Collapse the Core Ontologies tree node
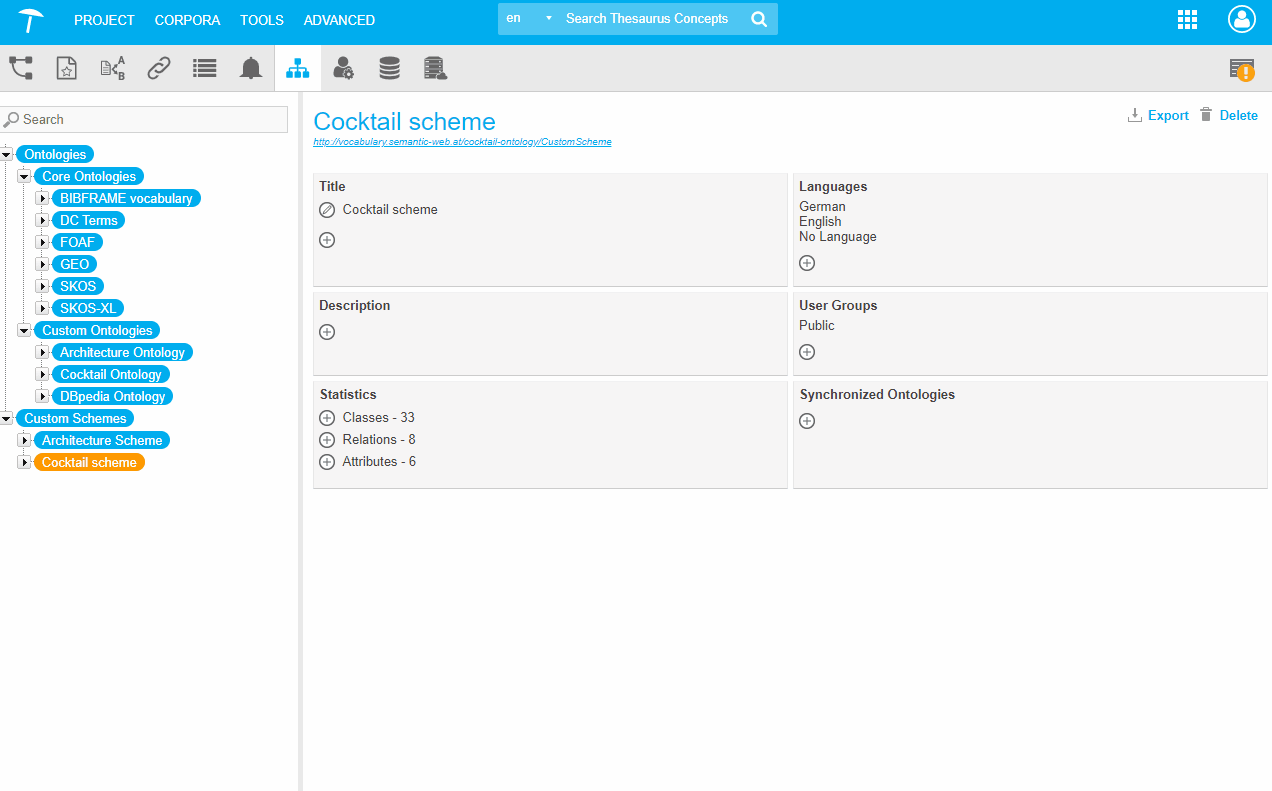1272x791 pixels. 25,176
